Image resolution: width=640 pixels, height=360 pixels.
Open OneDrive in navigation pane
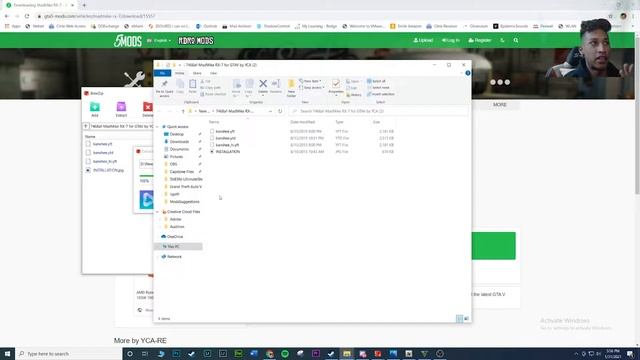click(x=175, y=237)
